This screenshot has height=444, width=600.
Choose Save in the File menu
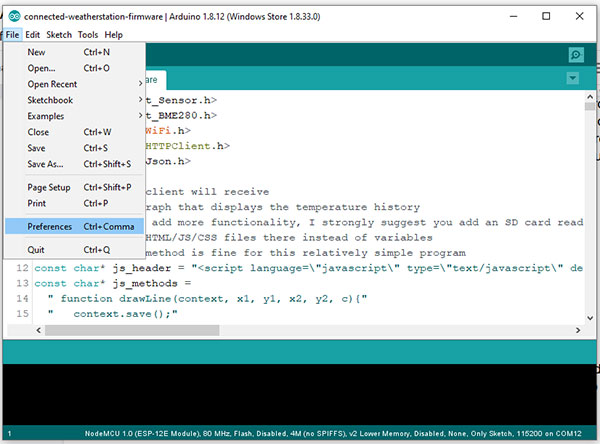pos(37,148)
